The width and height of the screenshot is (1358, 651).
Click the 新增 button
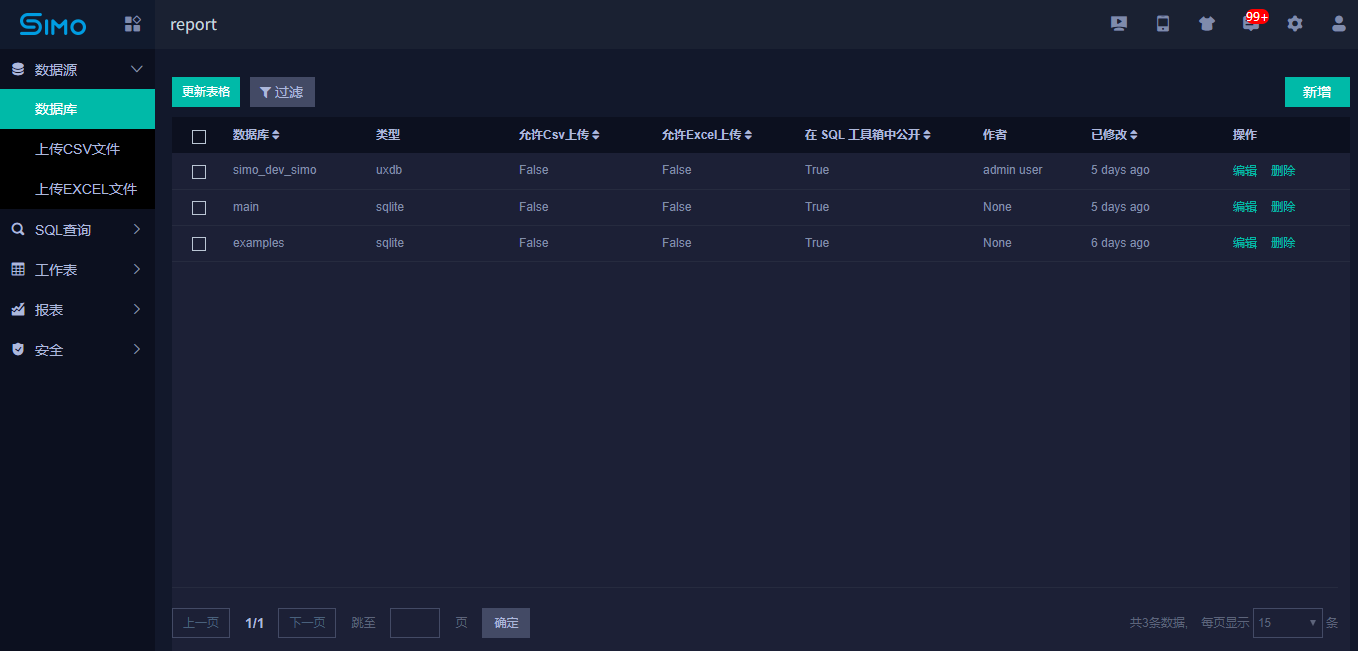pos(1316,92)
